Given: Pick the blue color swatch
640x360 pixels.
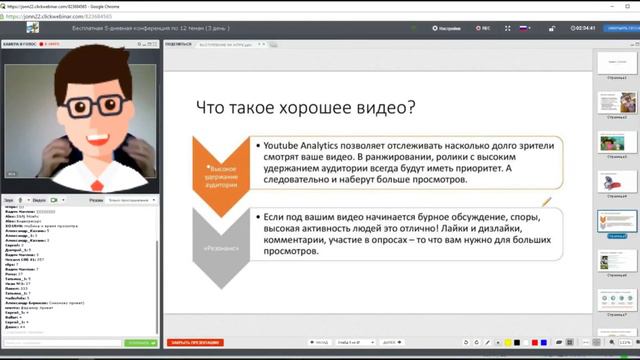Looking at the screenshot, I should [544, 342].
